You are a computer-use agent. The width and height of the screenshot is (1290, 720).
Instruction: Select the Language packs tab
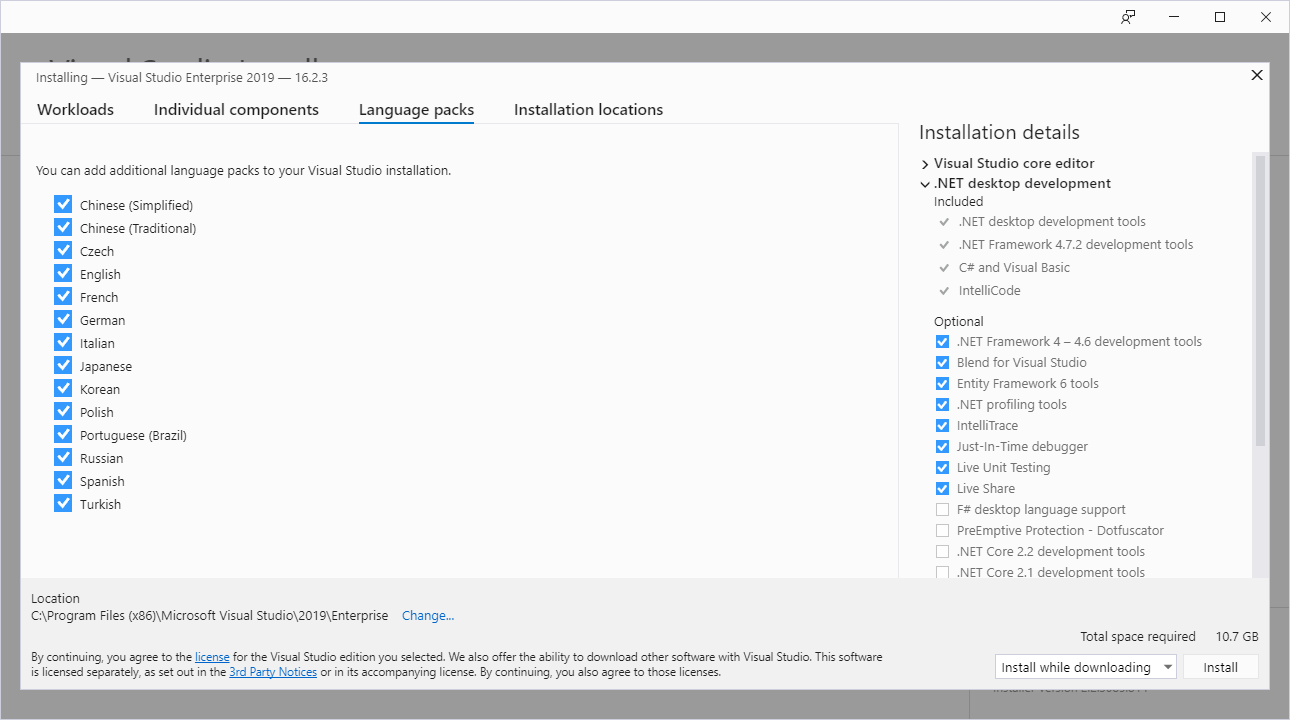click(416, 110)
